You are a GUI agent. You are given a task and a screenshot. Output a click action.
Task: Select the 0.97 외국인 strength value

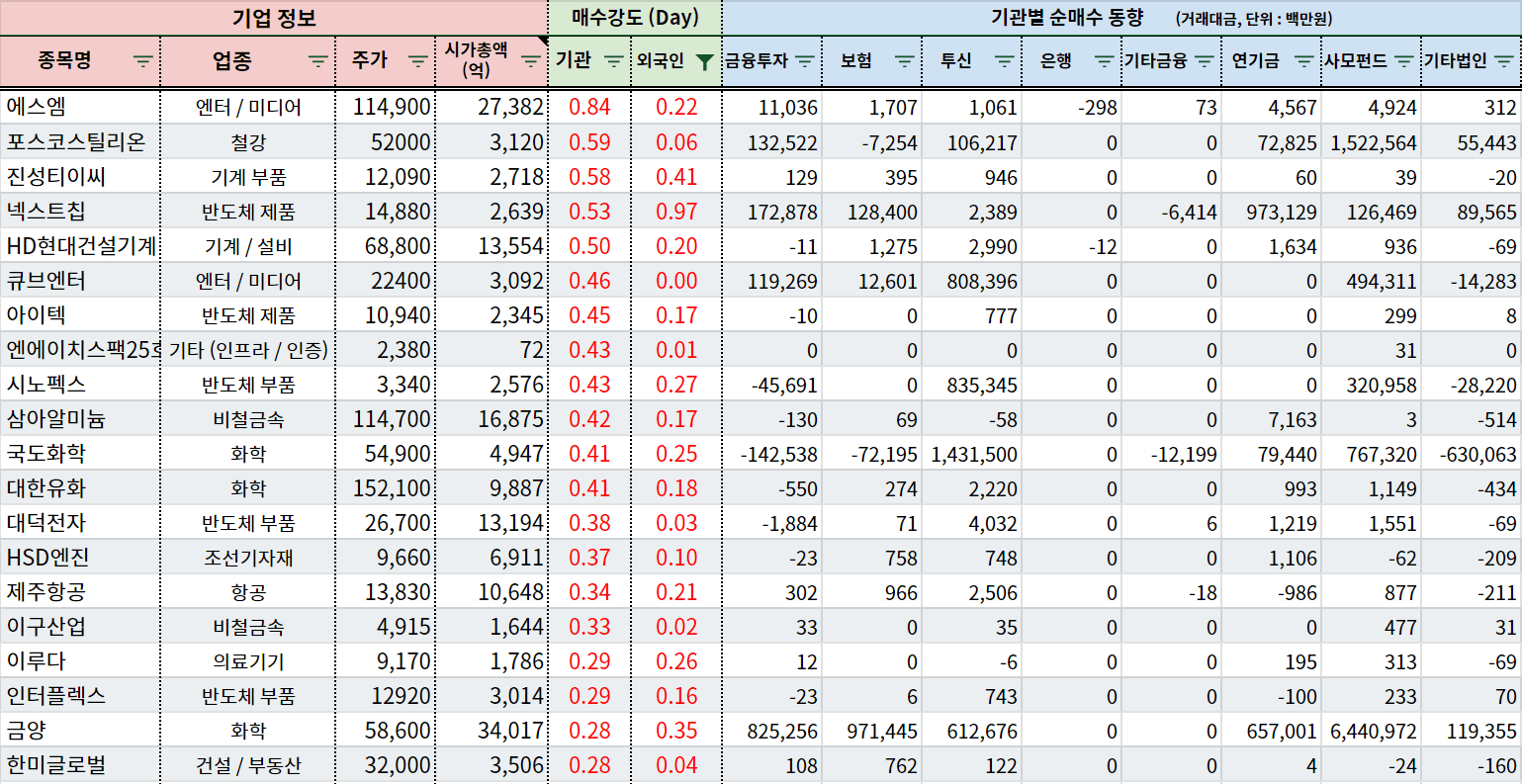pyautogui.click(x=676, y=211)
